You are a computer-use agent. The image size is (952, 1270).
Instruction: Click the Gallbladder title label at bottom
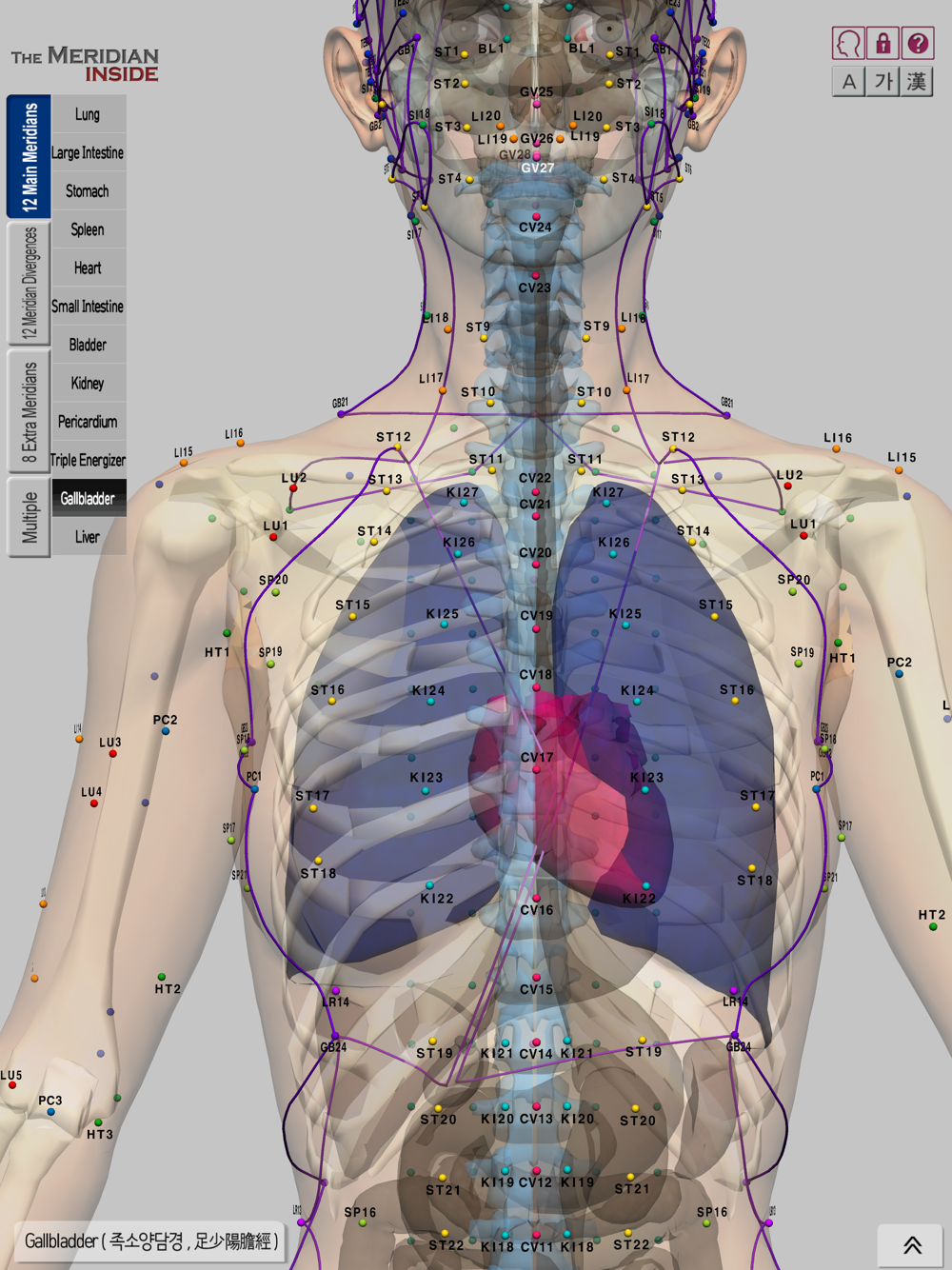(x=151, y=1241)
